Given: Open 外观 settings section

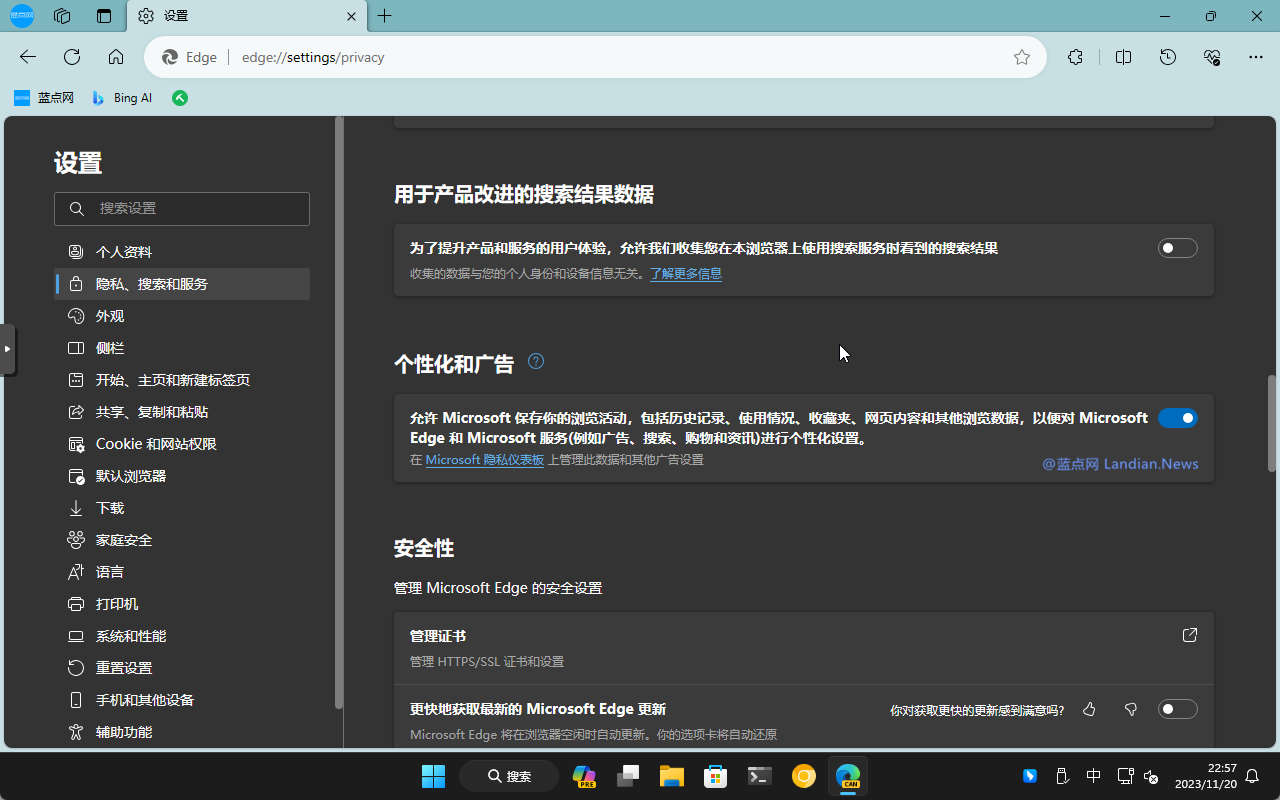Looking at the screenshot, I should (182, 316).
